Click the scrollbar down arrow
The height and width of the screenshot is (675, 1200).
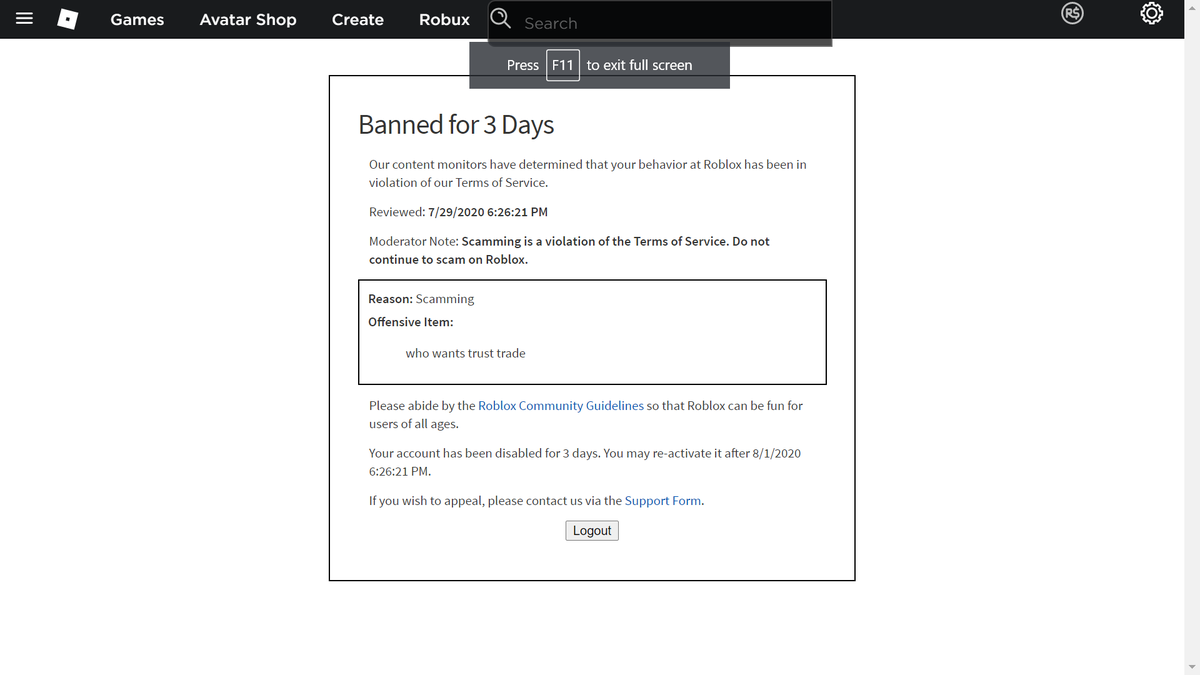click(1190, 667)
